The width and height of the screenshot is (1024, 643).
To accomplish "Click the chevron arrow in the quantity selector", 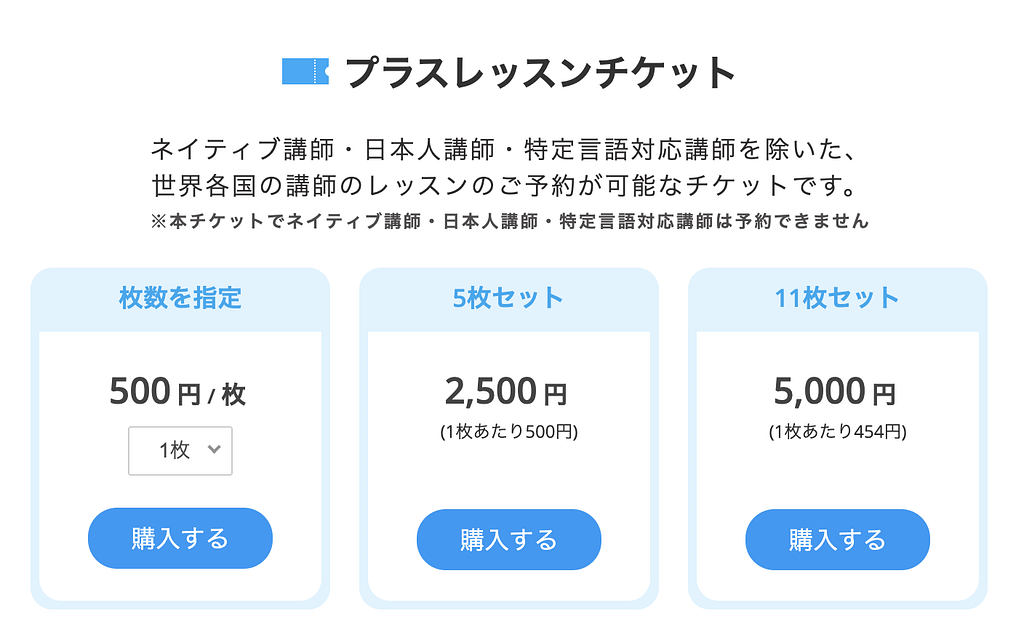I will pos(213,450).
